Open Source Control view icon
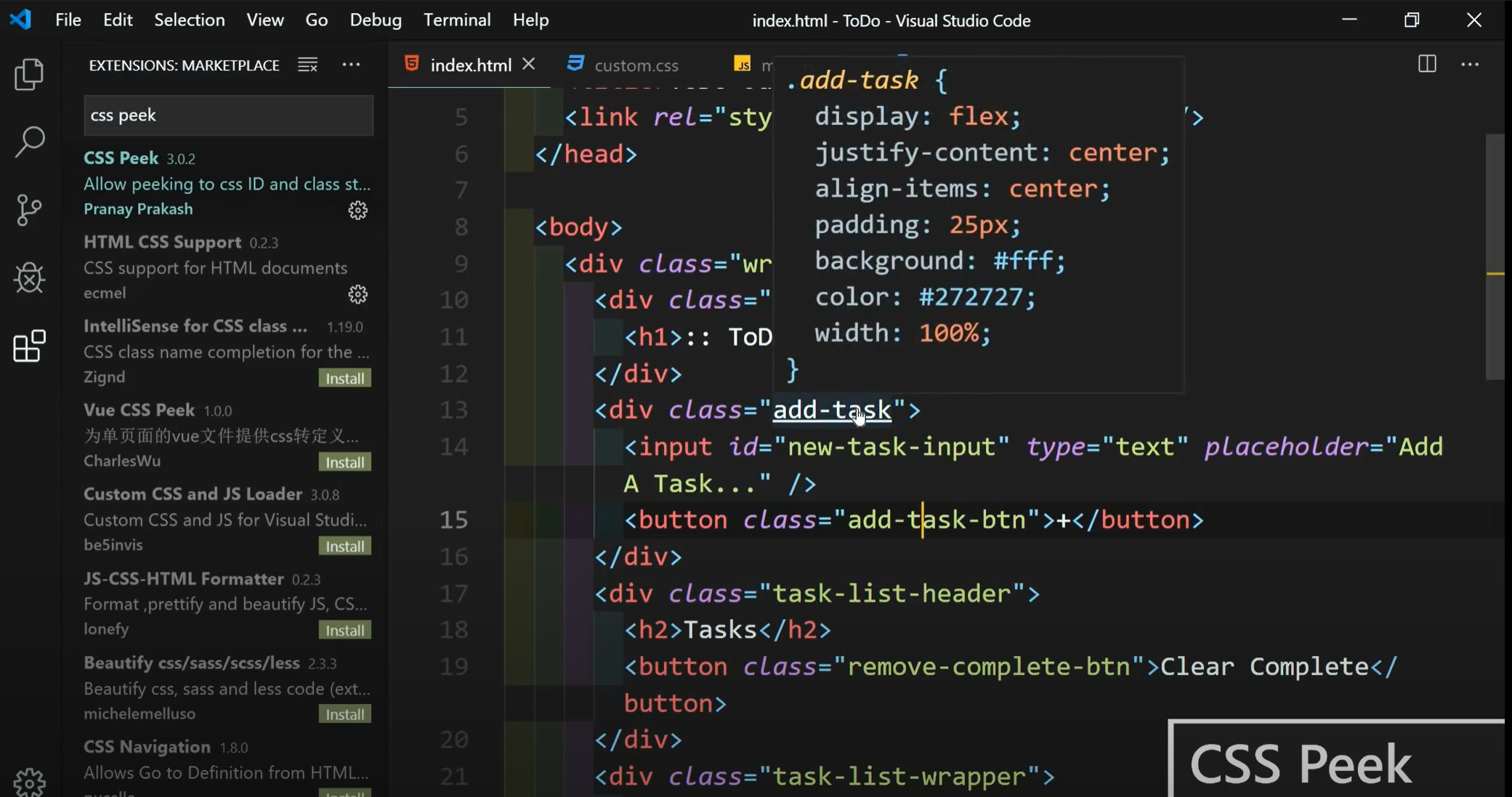Screen dimensions: 1512x797 [29, 210]
